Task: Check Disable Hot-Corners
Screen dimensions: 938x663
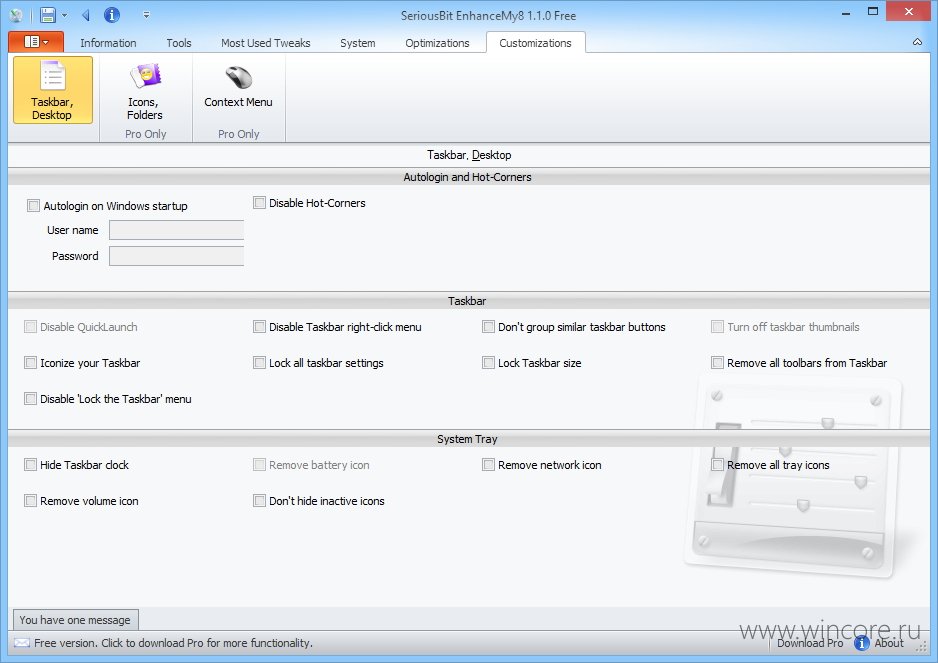Action: click(259, 203)
